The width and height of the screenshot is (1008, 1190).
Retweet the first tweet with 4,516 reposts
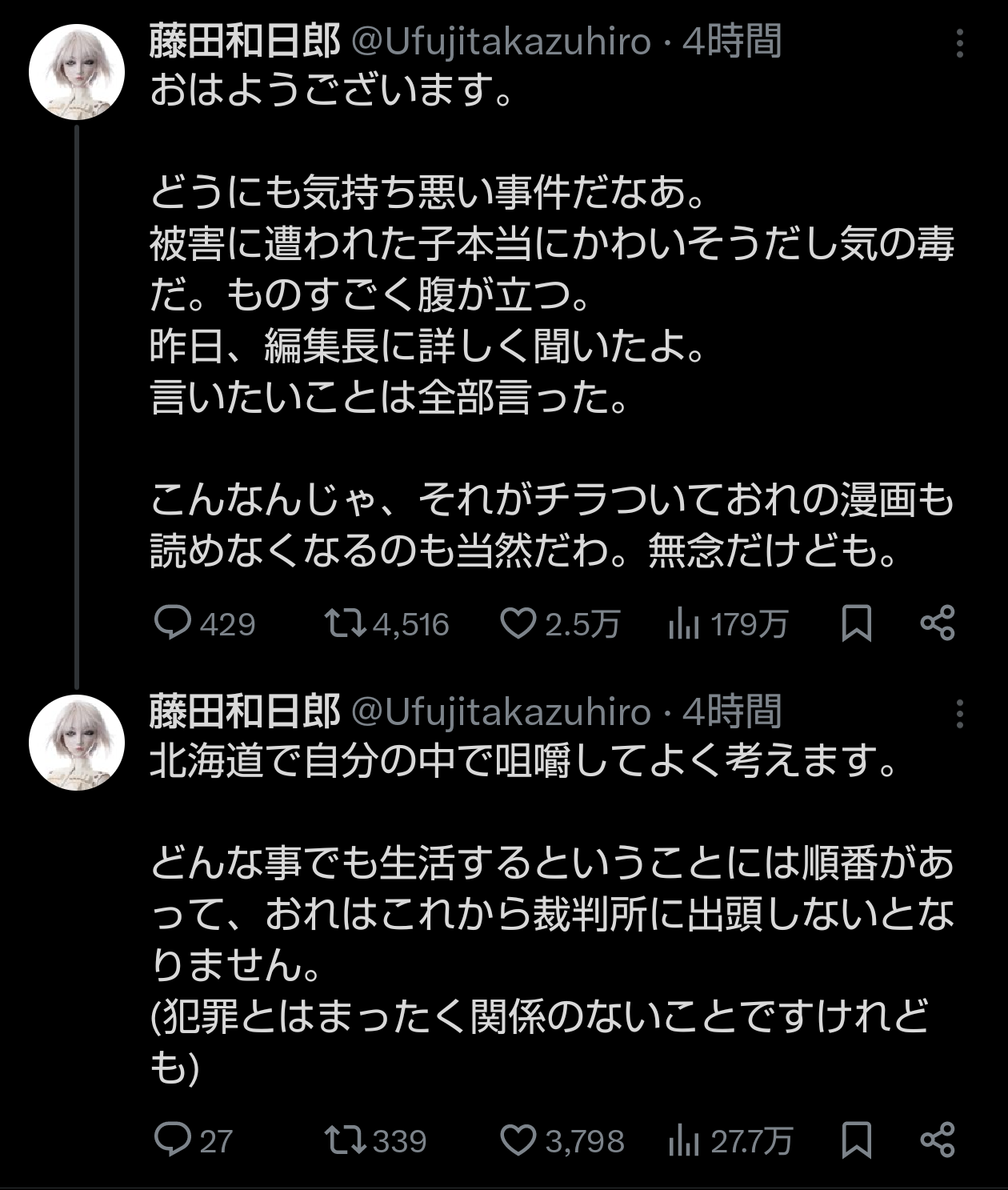click(x=345, y=623)
